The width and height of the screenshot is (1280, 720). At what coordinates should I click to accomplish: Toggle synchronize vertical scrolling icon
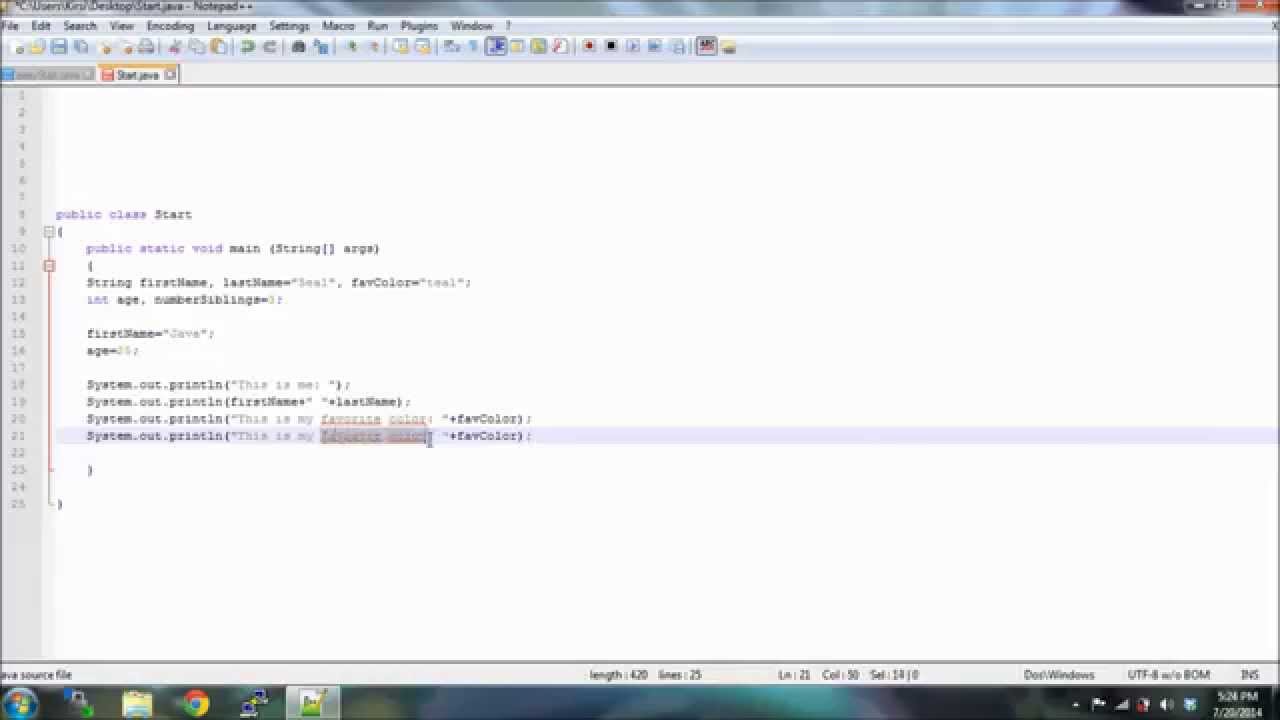pyautogui.click(x=401, y=47)
